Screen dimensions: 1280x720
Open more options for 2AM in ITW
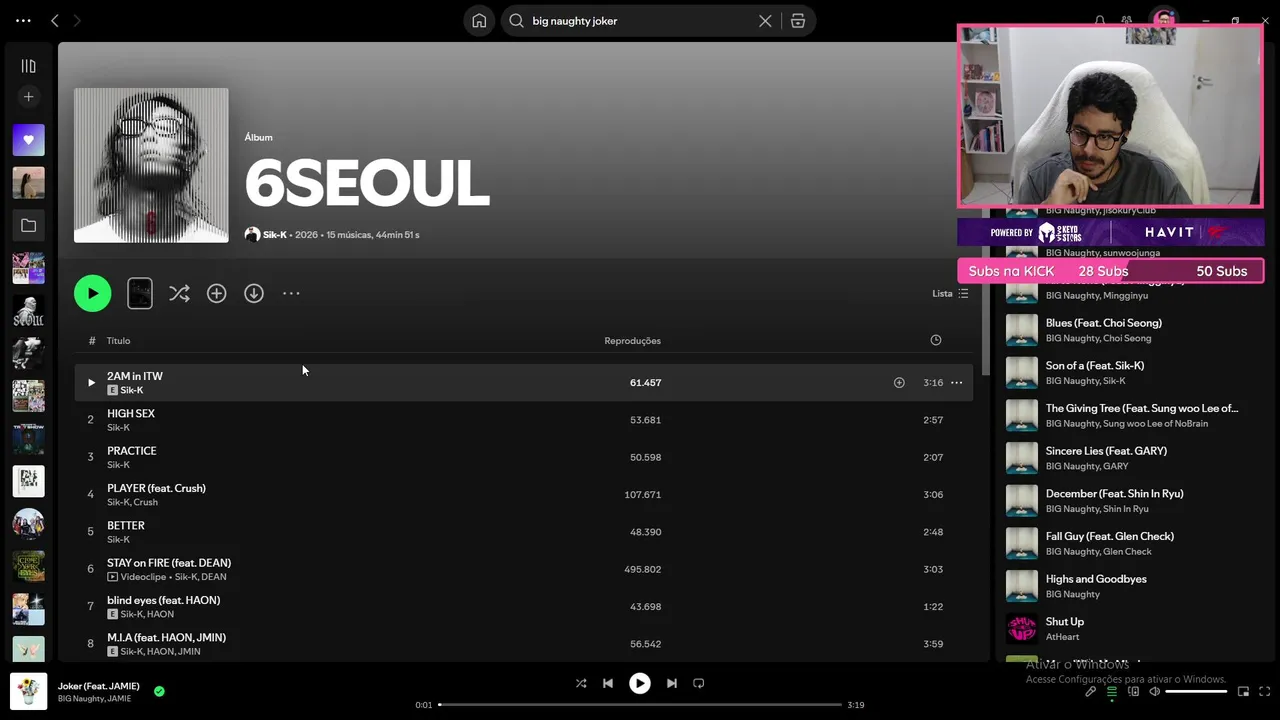coord(956,382)
